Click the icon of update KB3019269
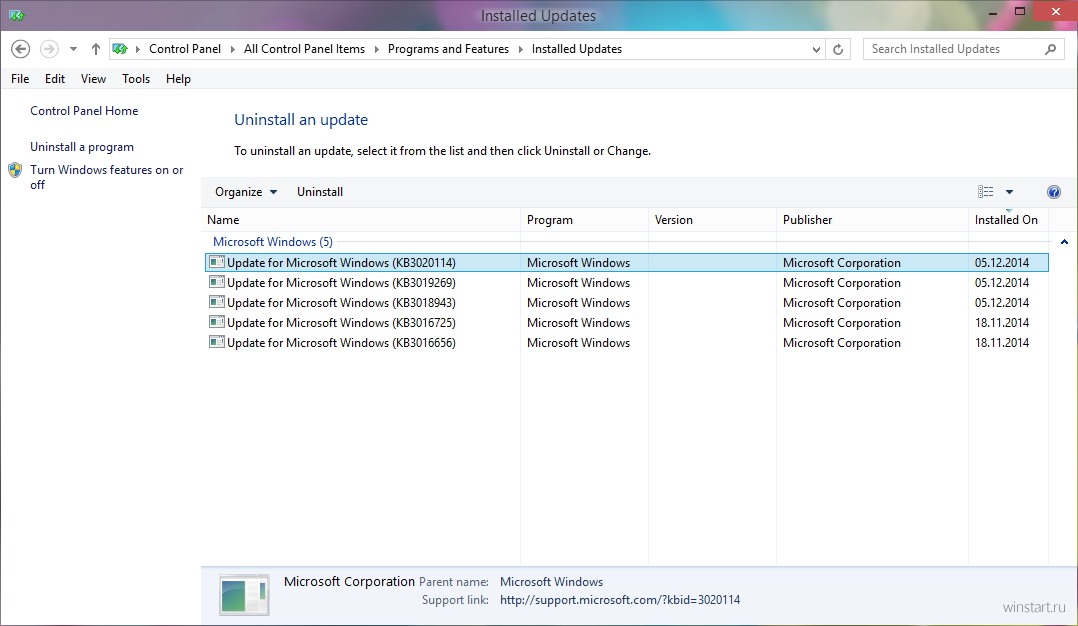1078x626 pixels. pyautogui.click(x=217, y=282)
